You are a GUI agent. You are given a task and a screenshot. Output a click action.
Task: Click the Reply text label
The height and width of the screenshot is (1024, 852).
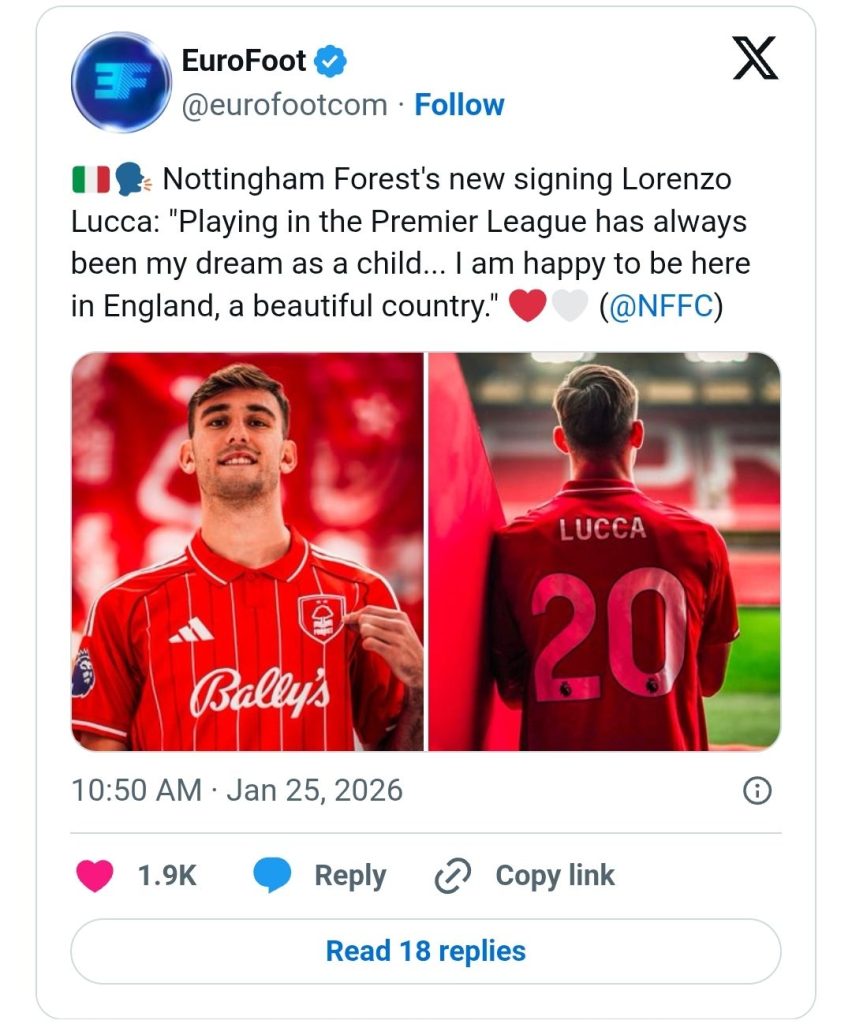pos(350,876)
